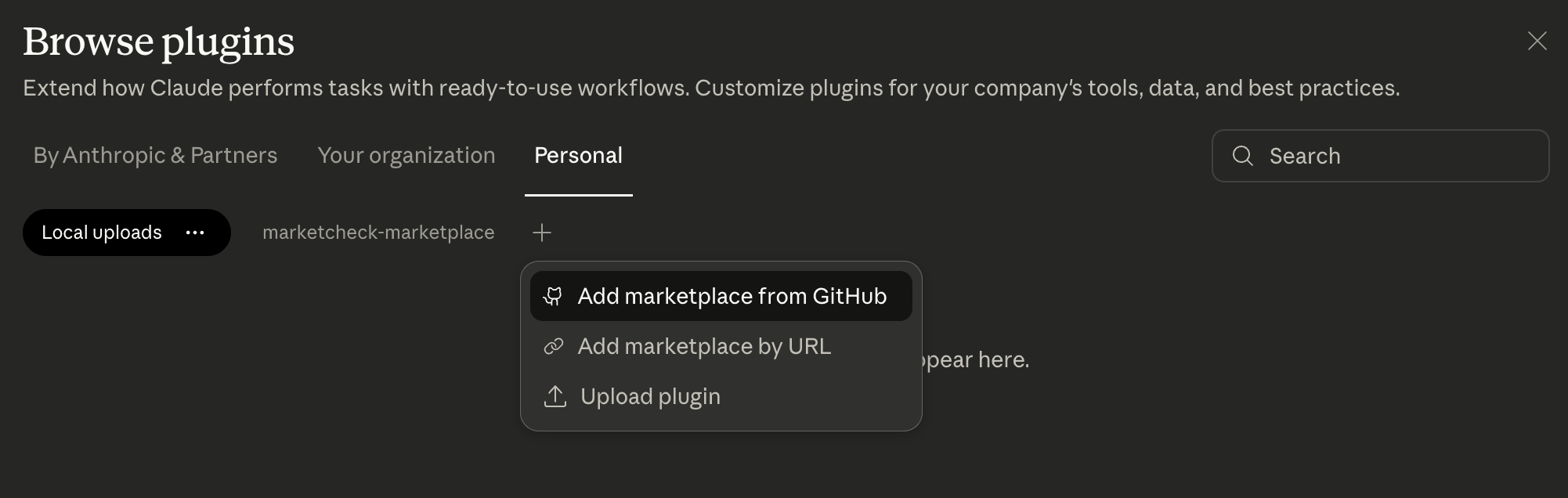Close the Browse plugins dialog
Viewport: 1568px width, 498px height.
(x=1537, y=41)
